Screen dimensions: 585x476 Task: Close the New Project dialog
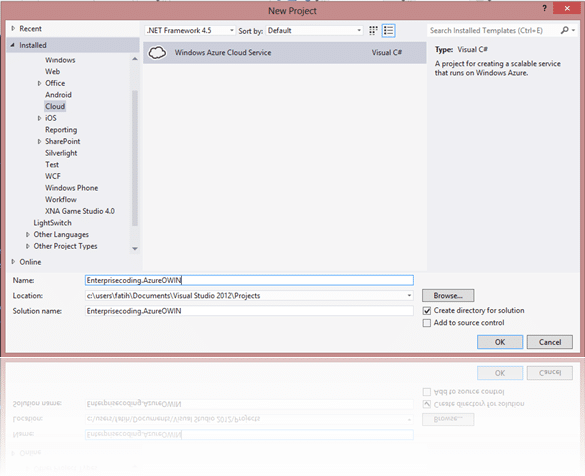pos(567,8)
